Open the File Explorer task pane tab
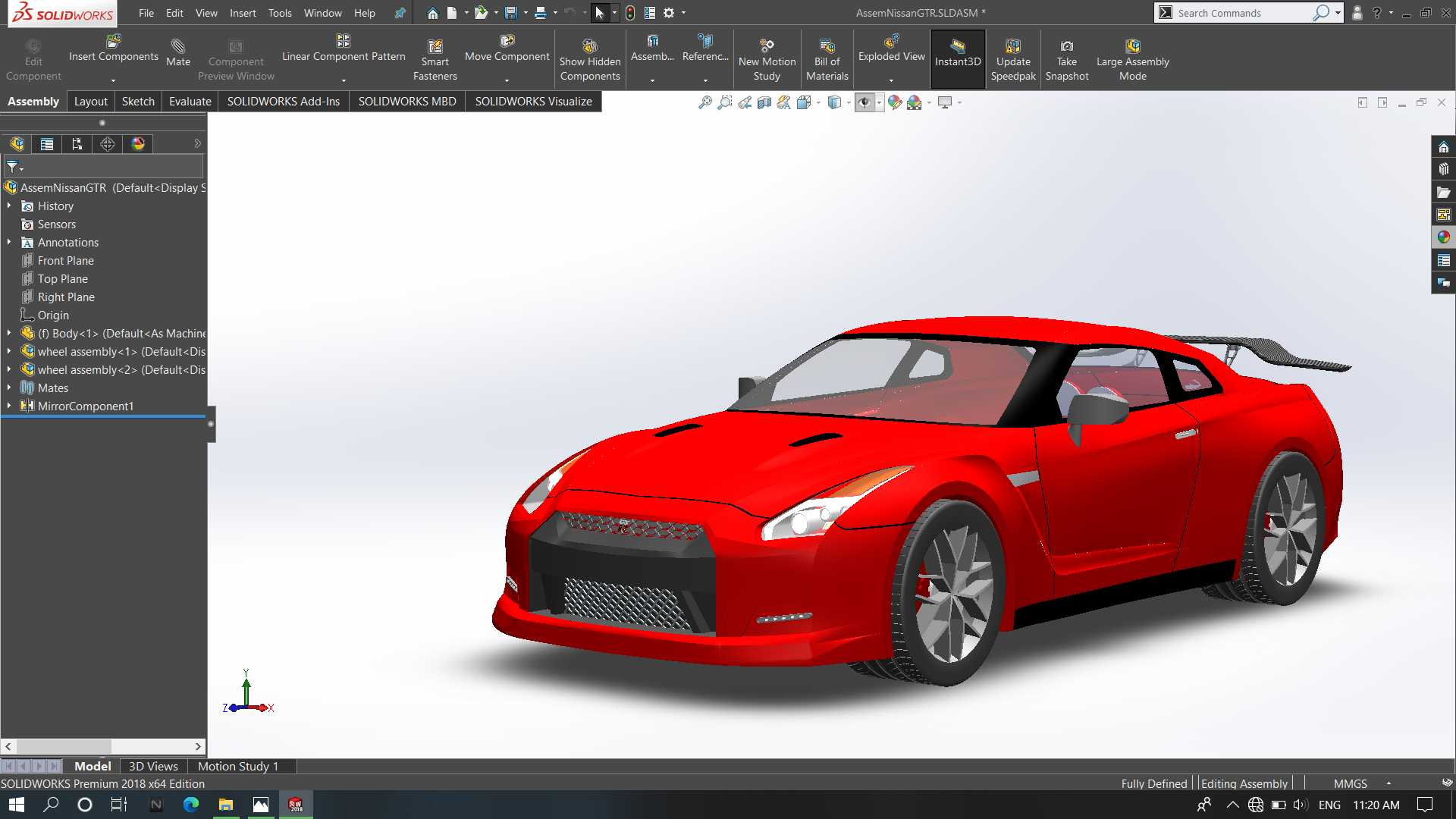Viewport: 1456px width, 819px height. tap(1443, 193)
